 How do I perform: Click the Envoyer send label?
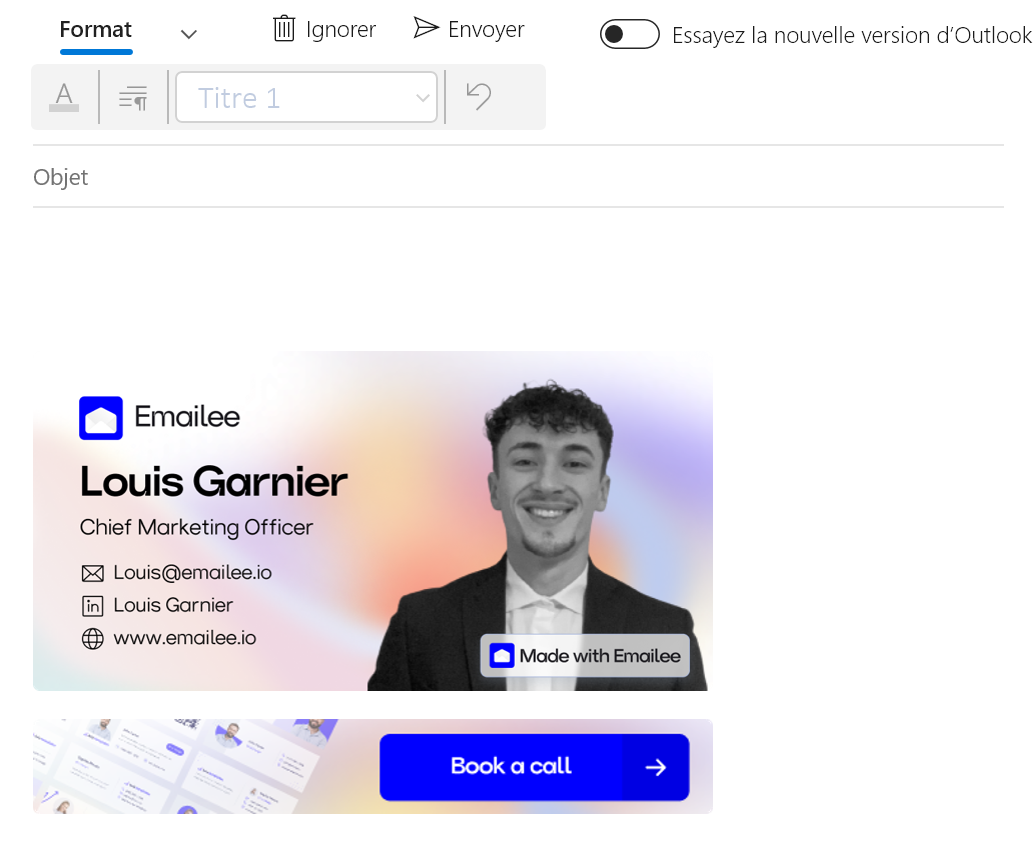pyautogui.click(x=486, y=30)
